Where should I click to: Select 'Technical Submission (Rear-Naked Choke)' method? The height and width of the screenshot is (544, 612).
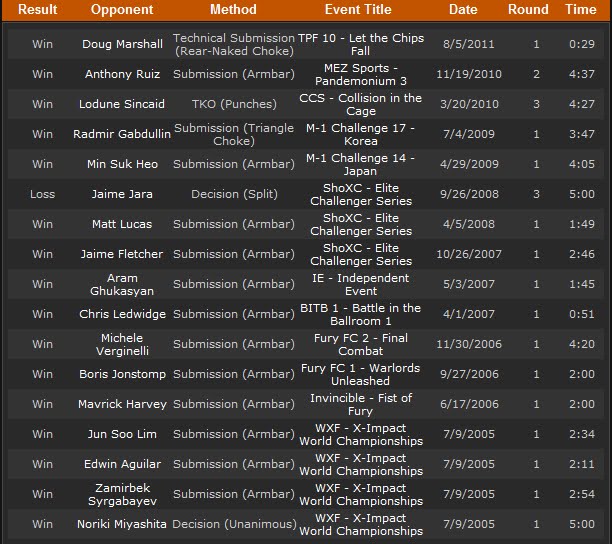234,44
